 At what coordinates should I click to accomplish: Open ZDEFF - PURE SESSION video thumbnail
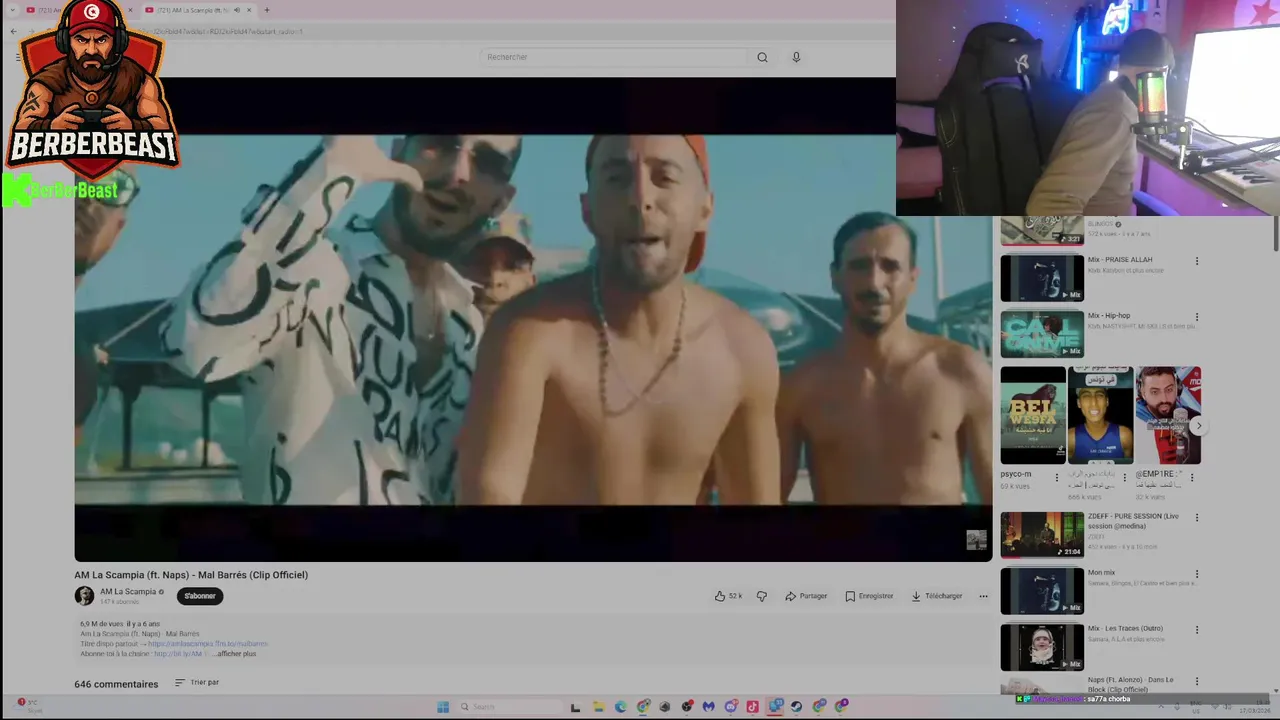pyautogui.click(x=1042, y=535)
